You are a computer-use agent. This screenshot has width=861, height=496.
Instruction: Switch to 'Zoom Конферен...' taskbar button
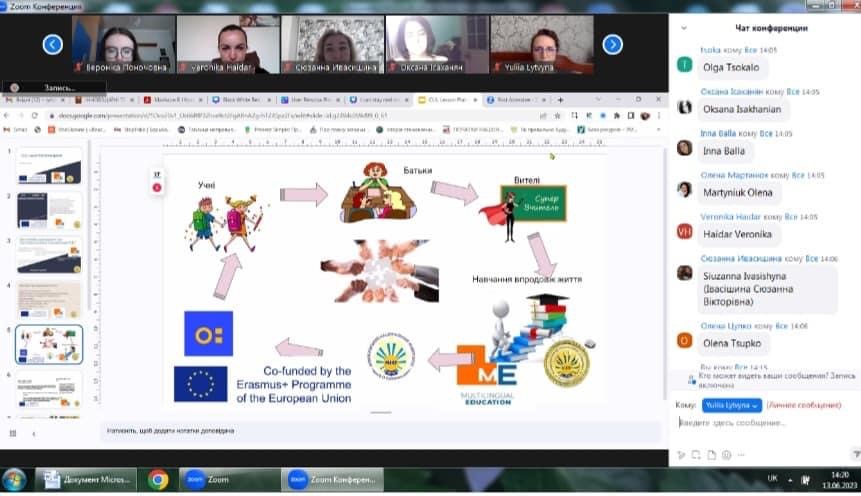332,480
